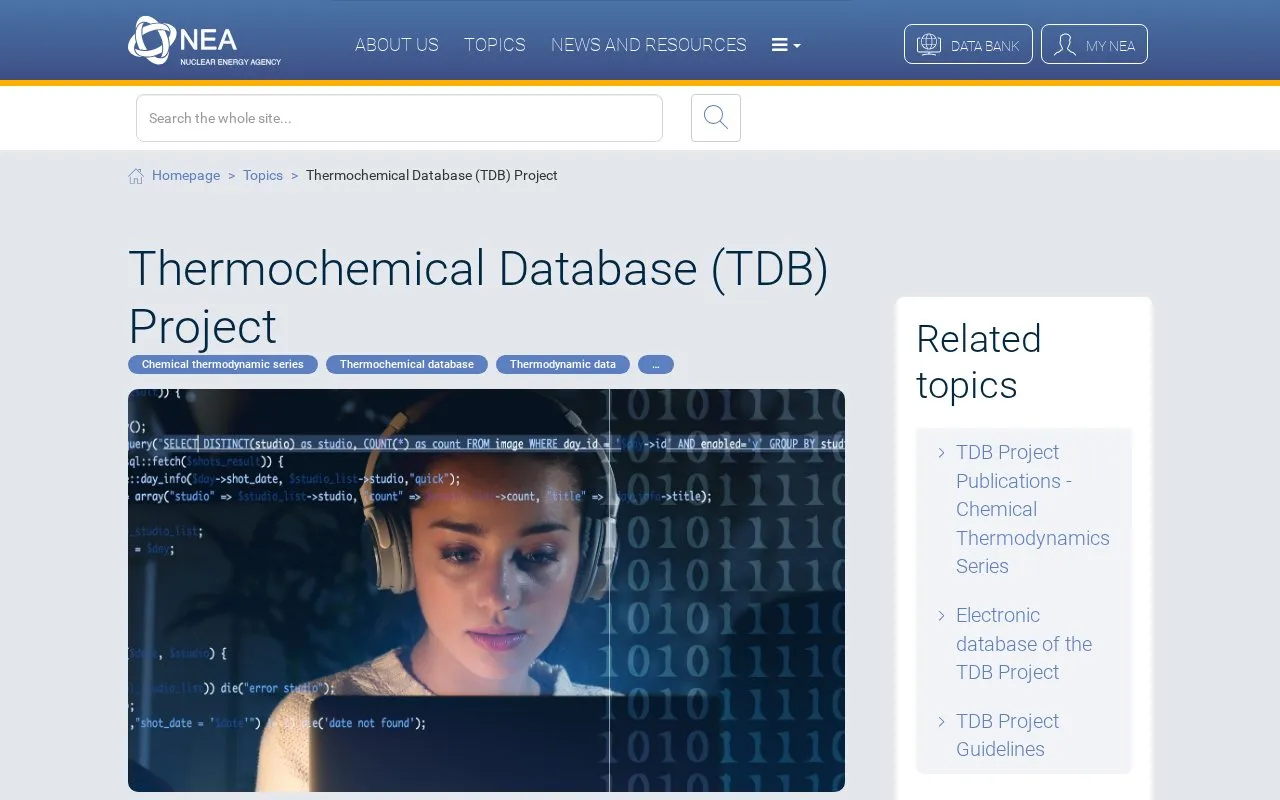Screen dimensions: 1280x800
Task: Select the 'Chemical thermodynamic series' tag
Action: point(223,364)
